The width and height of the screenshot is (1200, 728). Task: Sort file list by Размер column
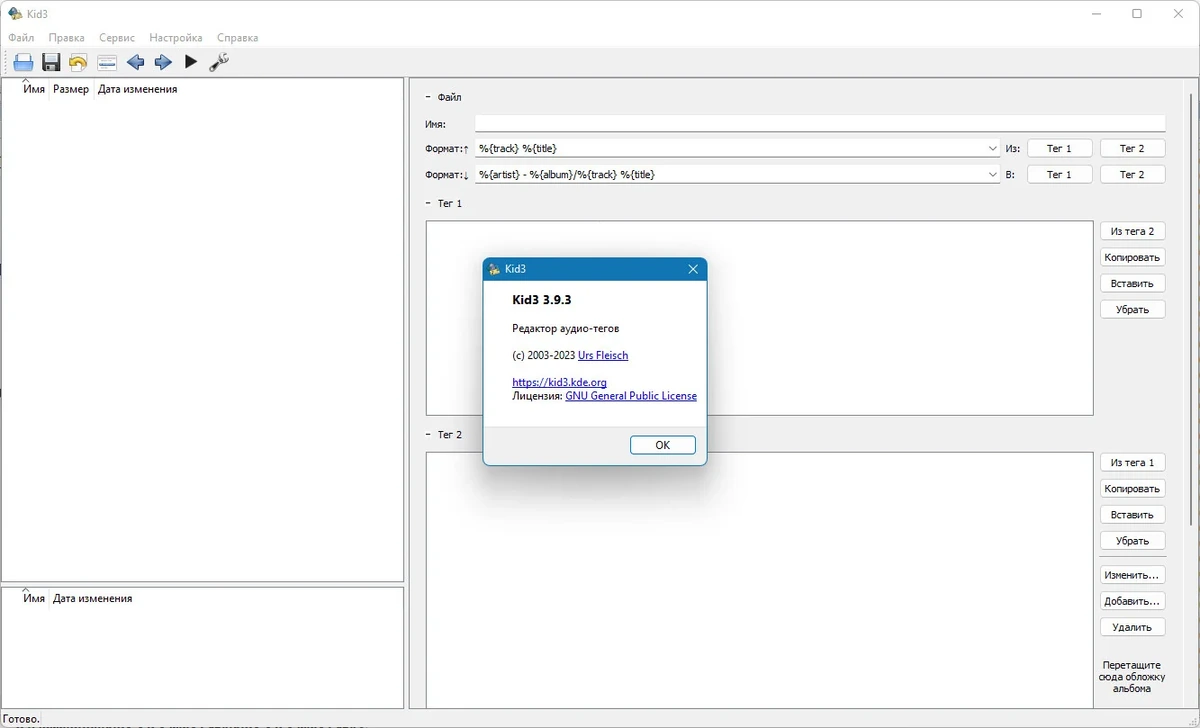click(x=71, y=89)
